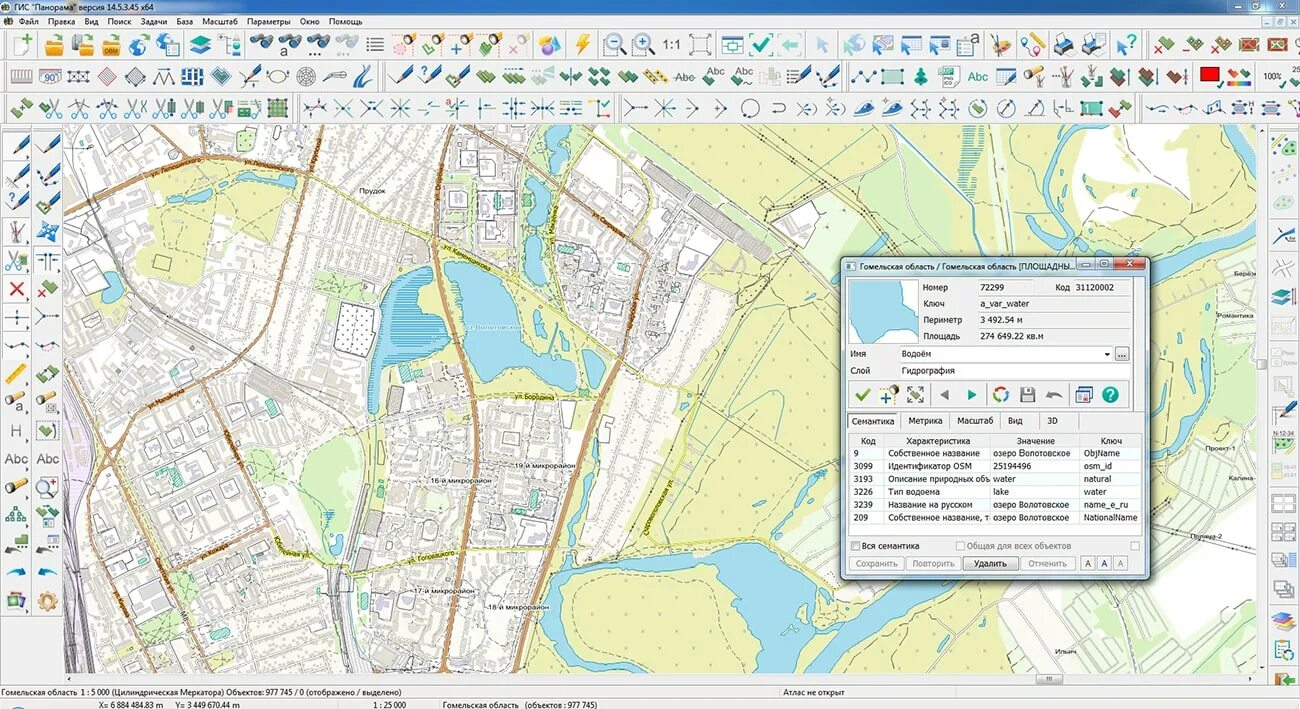Click the Сохранить button
The image size is (1300, 709).
click(x=876, y=563)
